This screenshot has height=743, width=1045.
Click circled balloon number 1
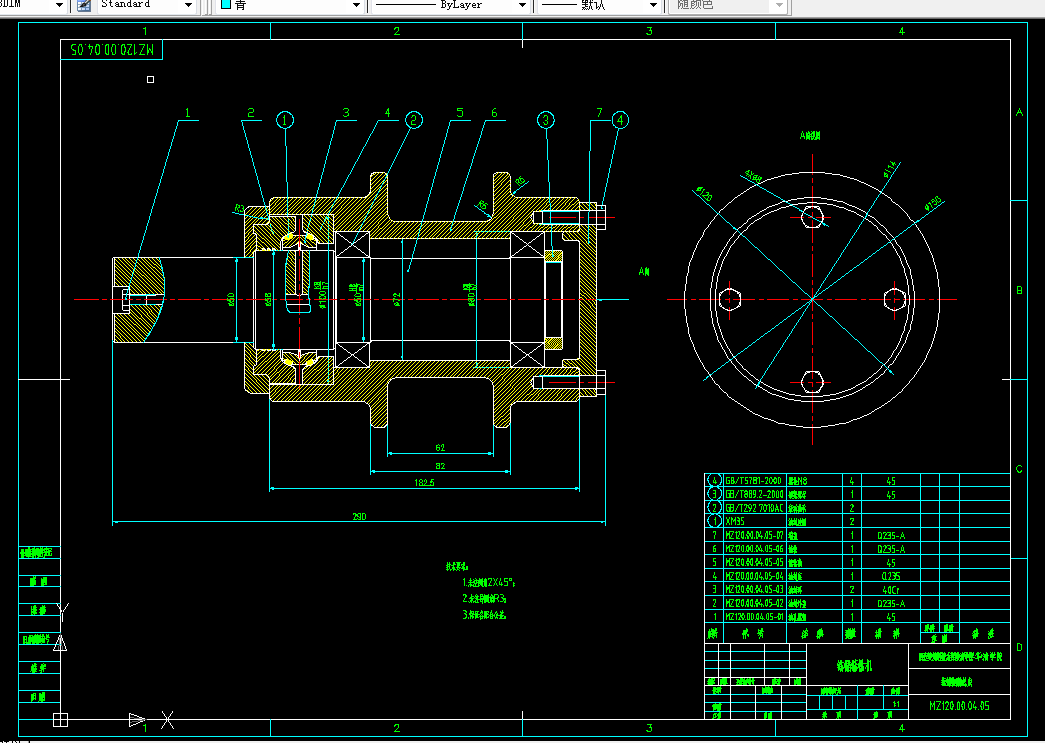pos(285,120)
